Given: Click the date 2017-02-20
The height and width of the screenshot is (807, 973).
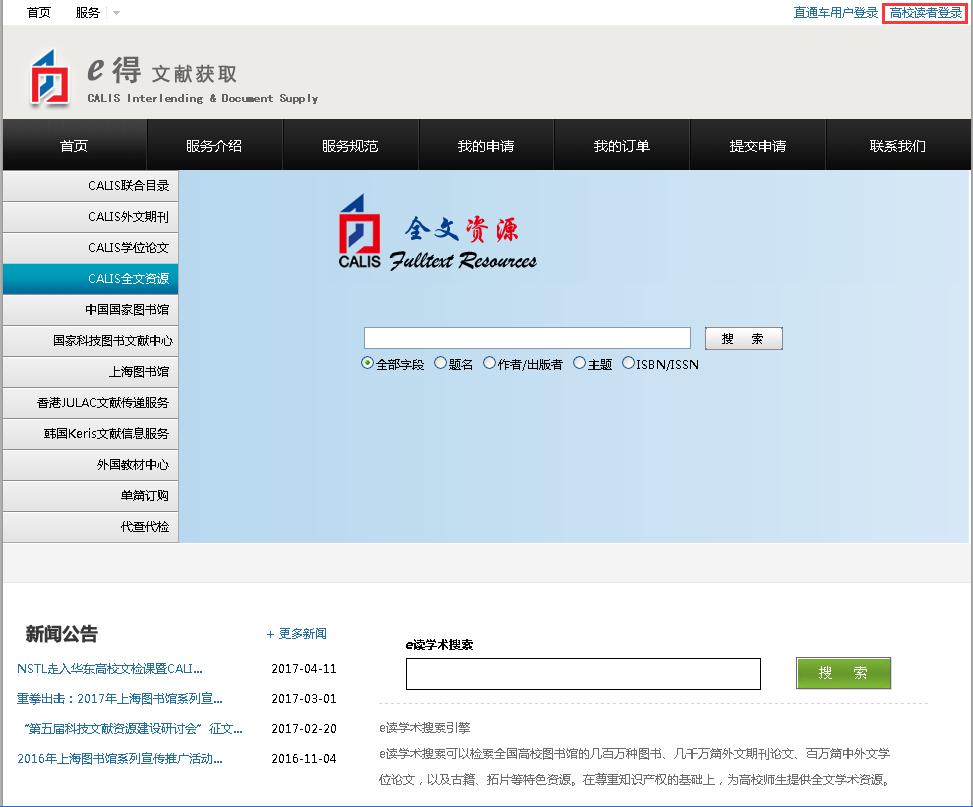Looking at the screenshot, I should pyautogui.click(x=303, y=728).
